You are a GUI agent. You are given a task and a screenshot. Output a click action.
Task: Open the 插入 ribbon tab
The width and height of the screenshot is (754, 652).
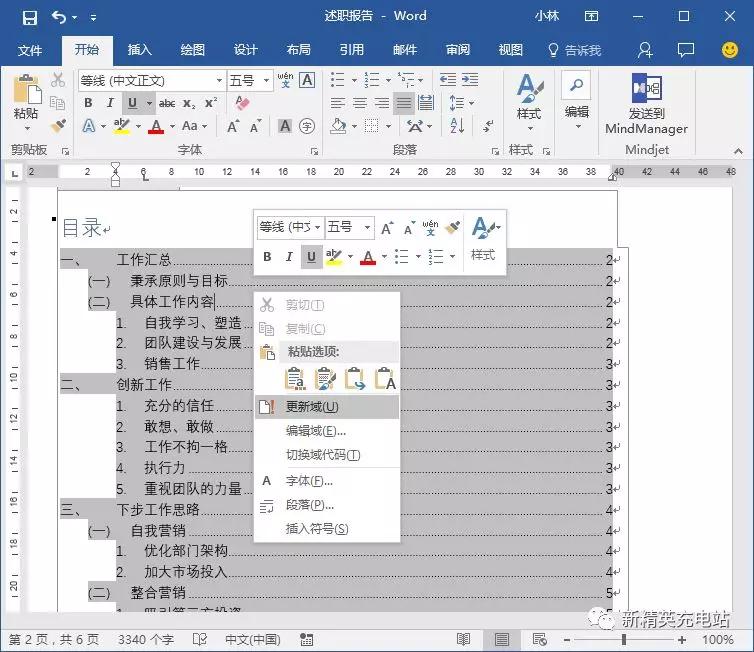tap(139, 50)
